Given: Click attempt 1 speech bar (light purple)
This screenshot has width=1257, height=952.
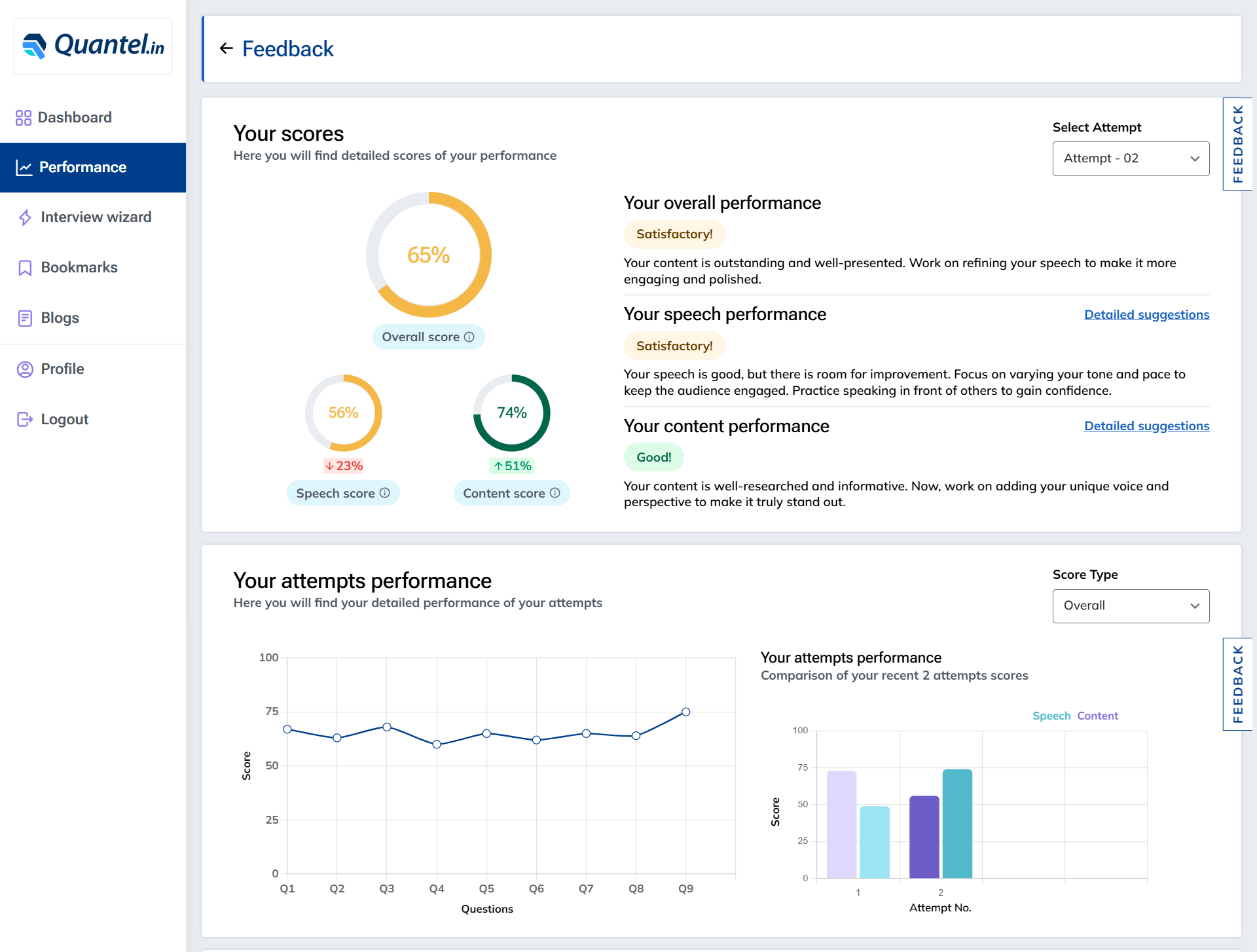Looking at the screenshot, I should pyautogui.click(x=841, y=824).
